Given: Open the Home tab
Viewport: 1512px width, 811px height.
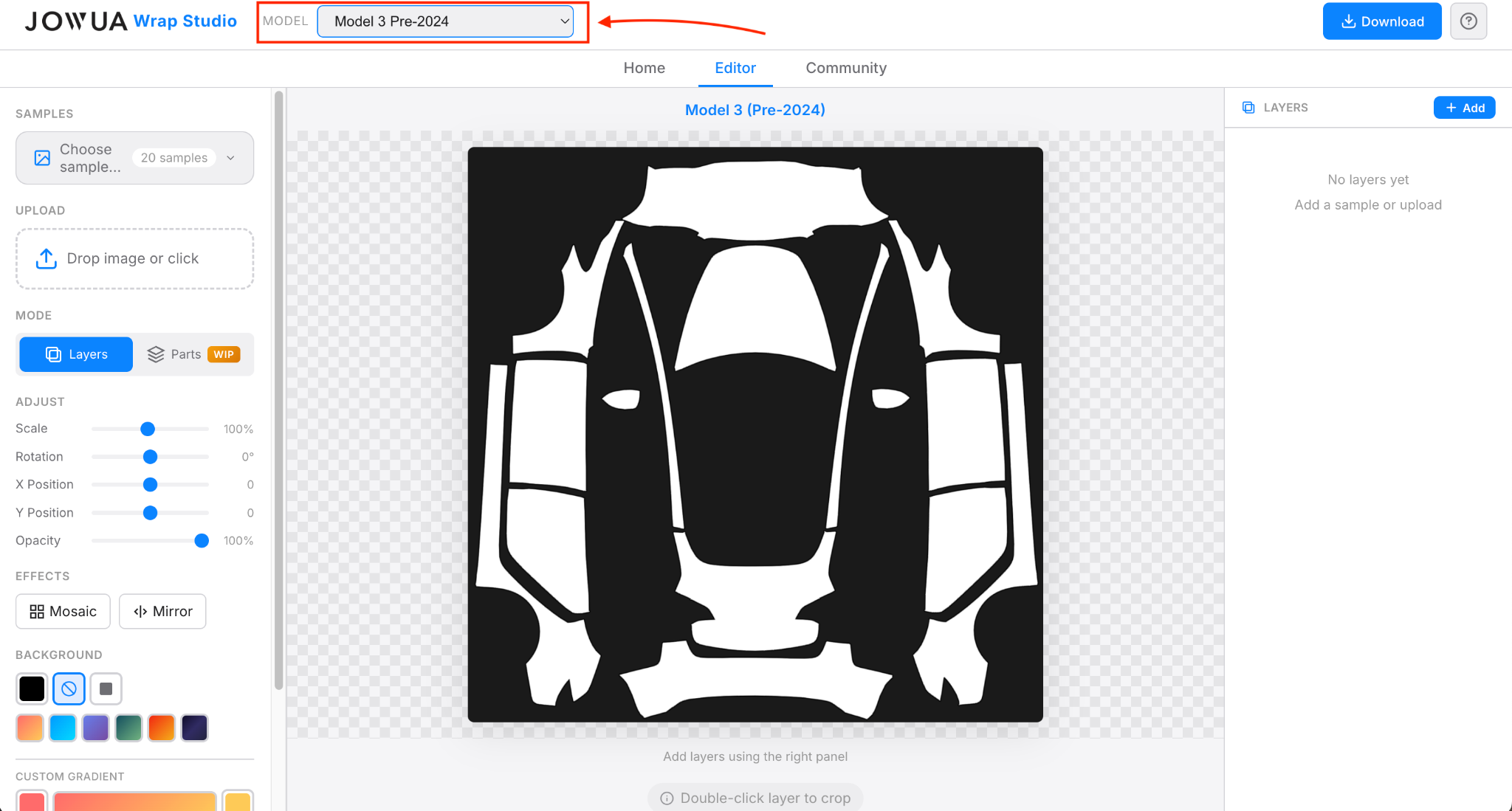Looking at the screenshot, I should [x=644, y=68].
